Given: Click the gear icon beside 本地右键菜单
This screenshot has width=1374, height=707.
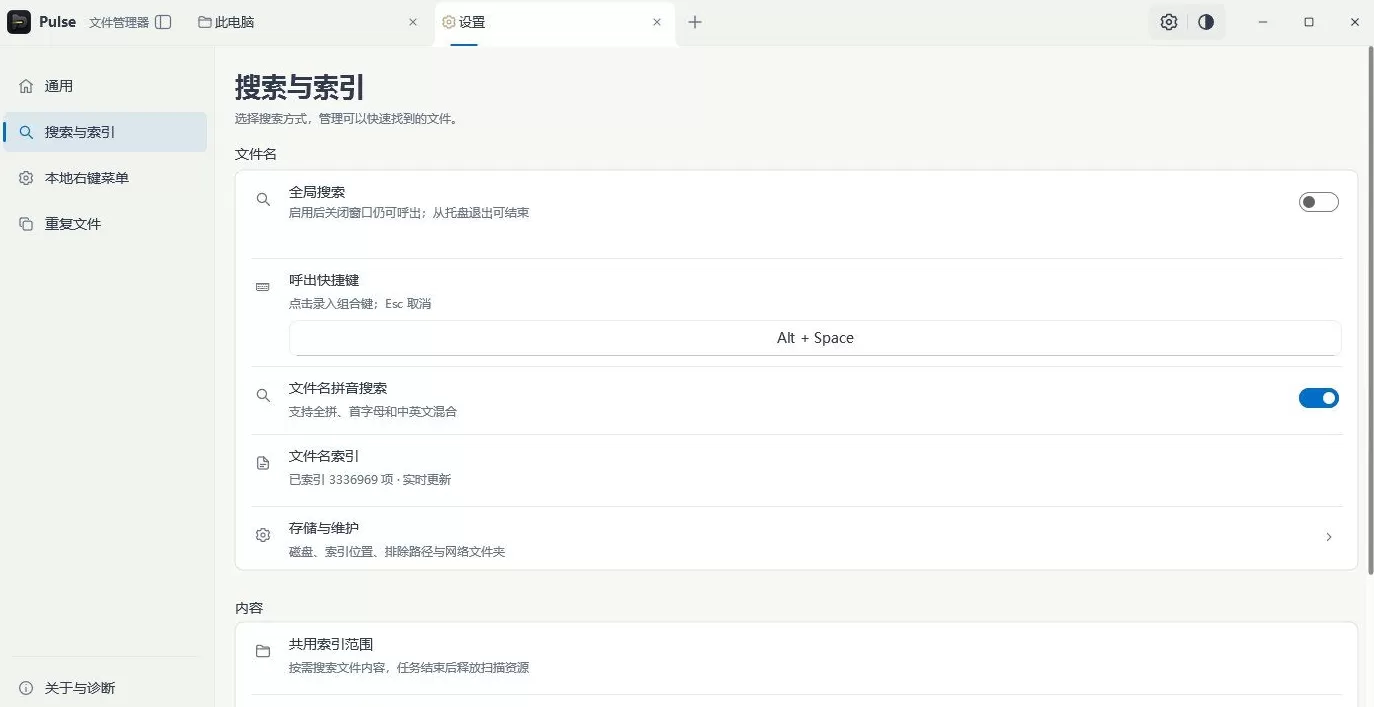Looking at the screenshot, I should point(26,178).
